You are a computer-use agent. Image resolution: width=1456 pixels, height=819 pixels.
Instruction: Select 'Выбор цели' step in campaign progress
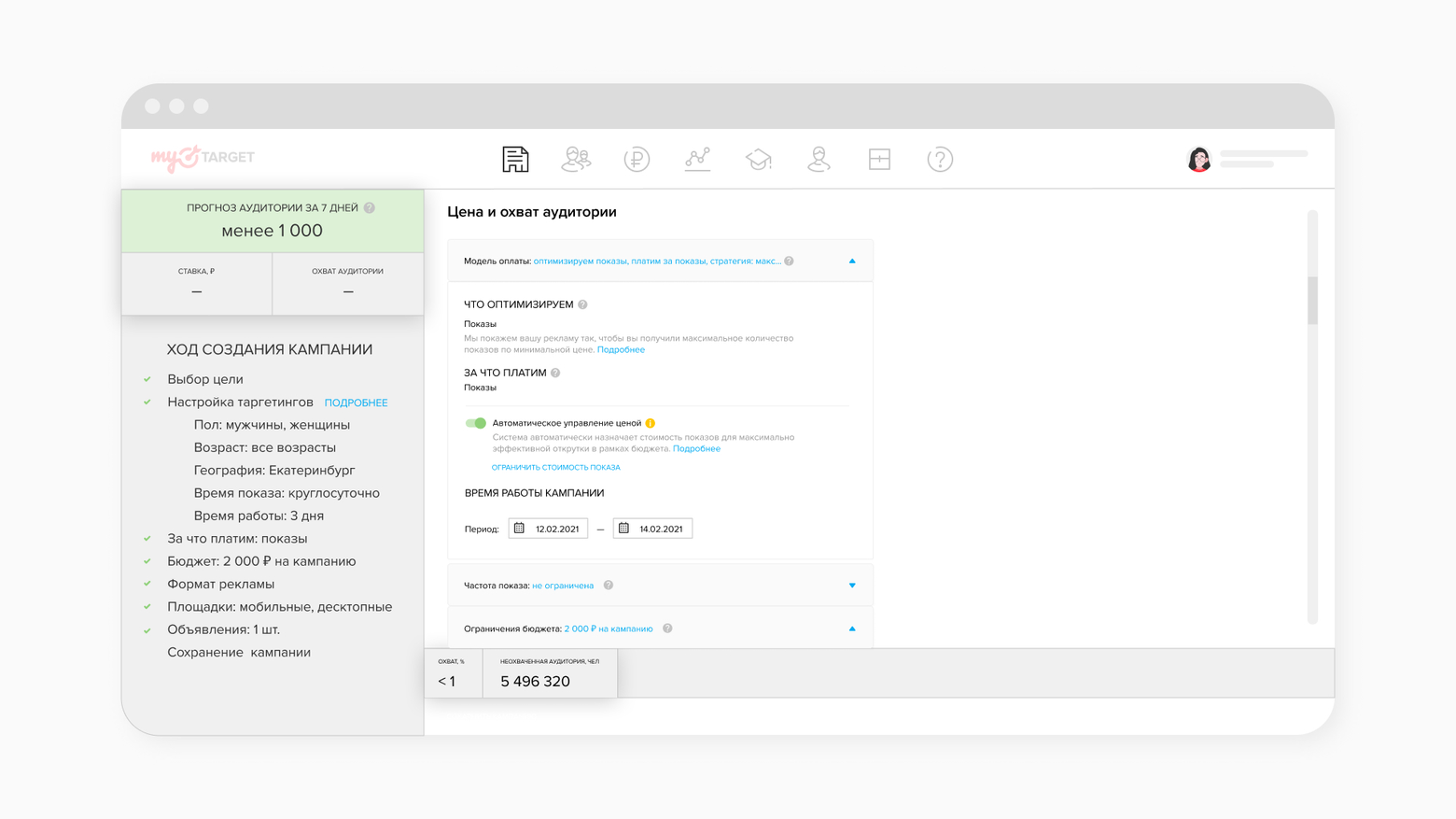click(x=205, y=379)
